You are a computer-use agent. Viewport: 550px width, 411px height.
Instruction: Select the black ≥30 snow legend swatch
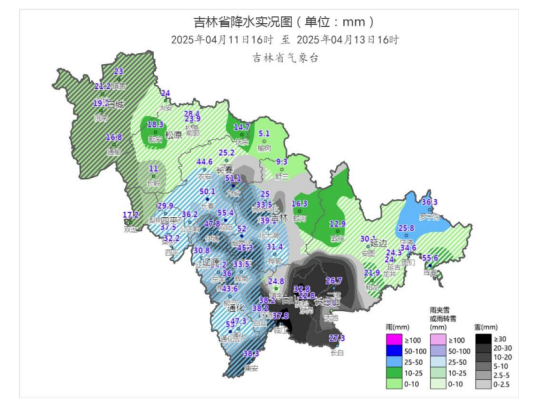(483, 339)
